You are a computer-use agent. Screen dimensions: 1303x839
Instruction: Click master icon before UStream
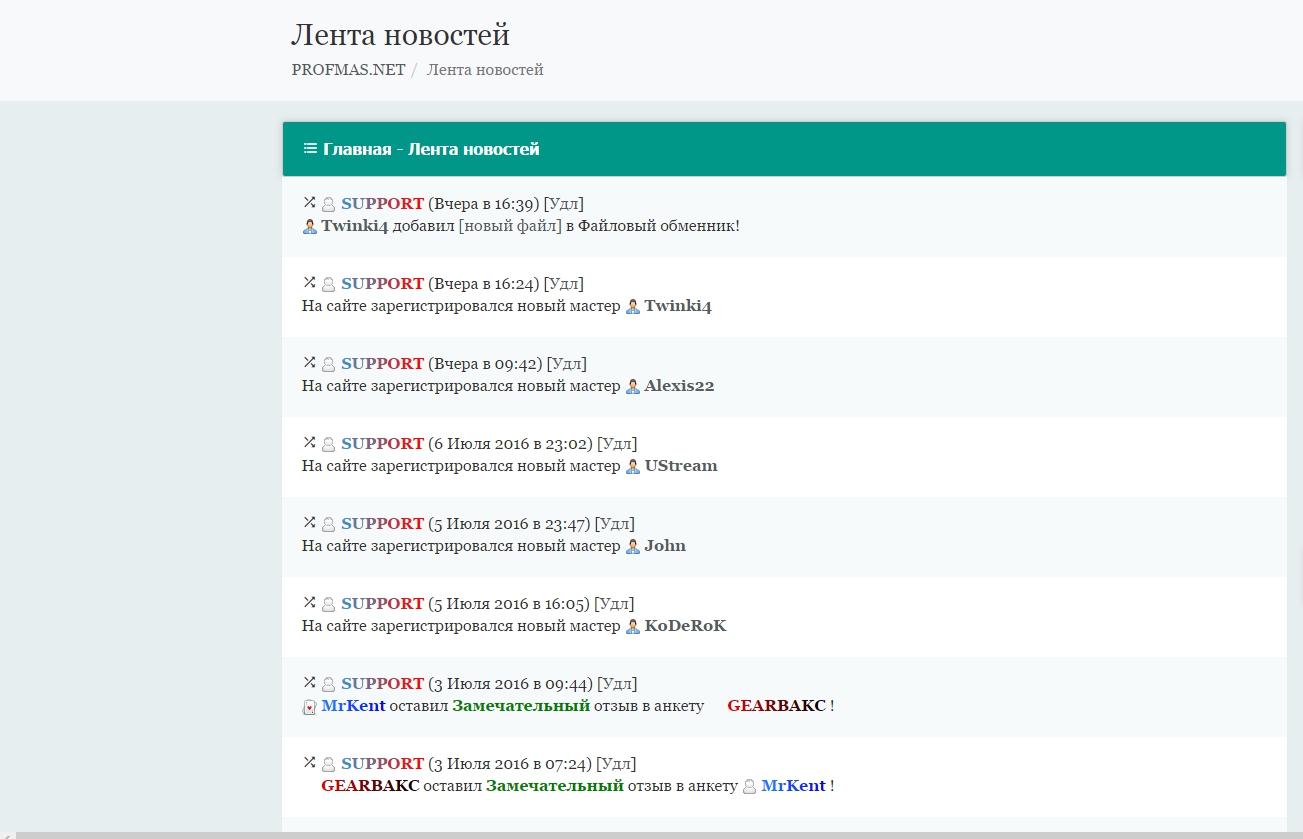pos(632,467)
